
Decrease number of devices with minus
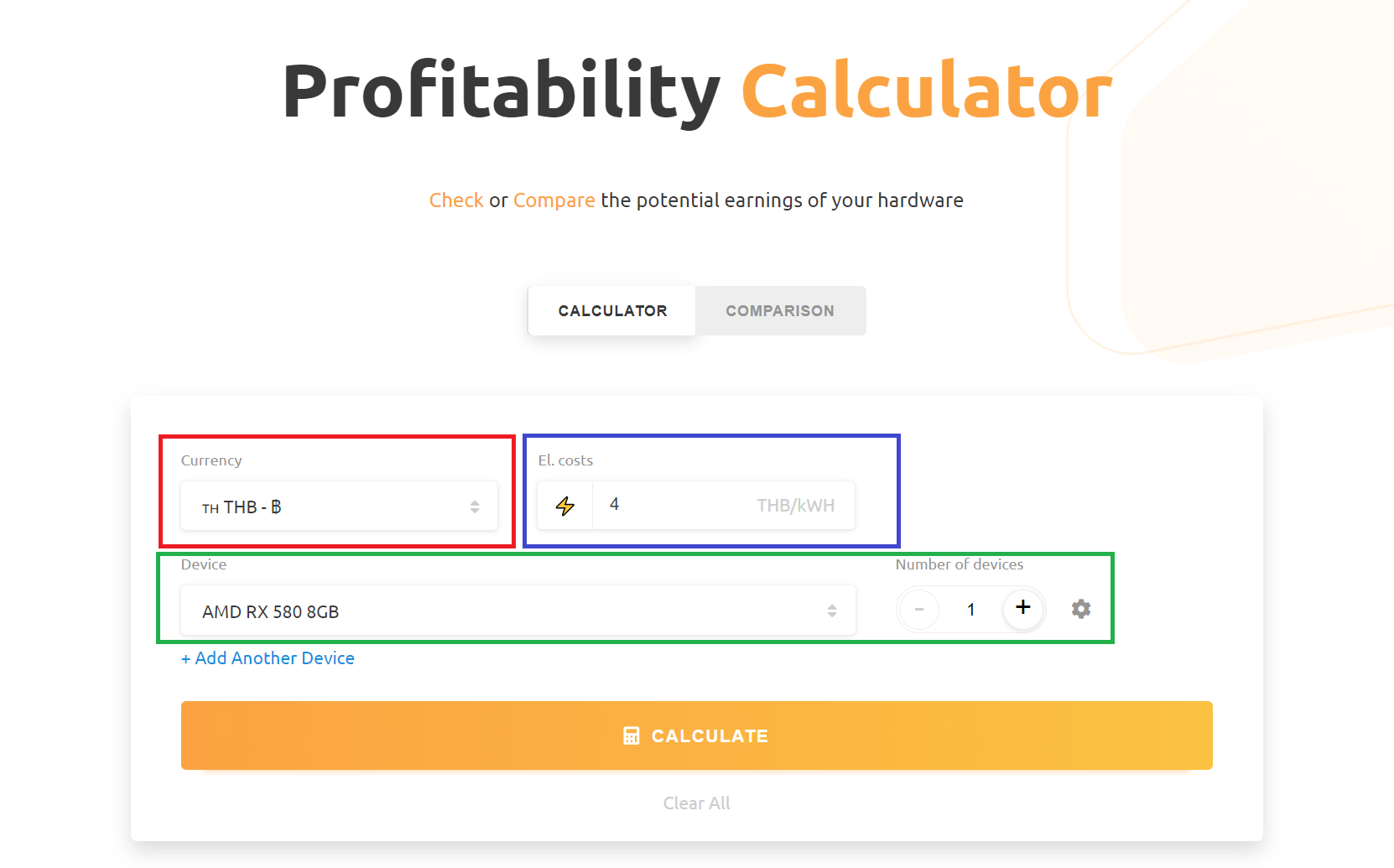pos(919,609)
